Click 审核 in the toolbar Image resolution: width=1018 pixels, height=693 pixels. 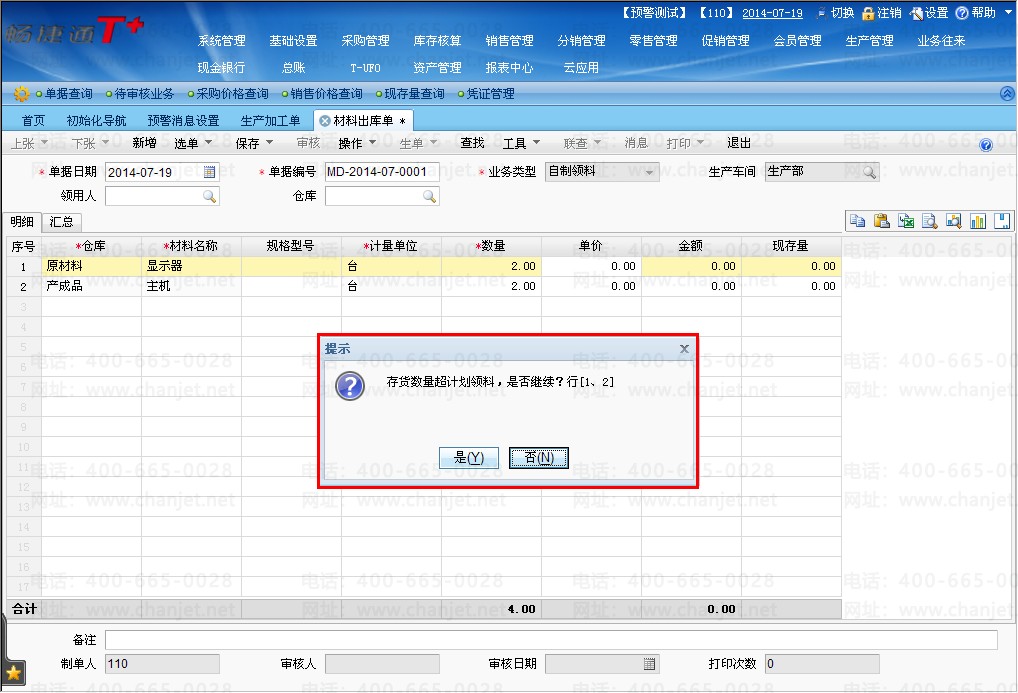pyautogui.click(x=308, y=143)
